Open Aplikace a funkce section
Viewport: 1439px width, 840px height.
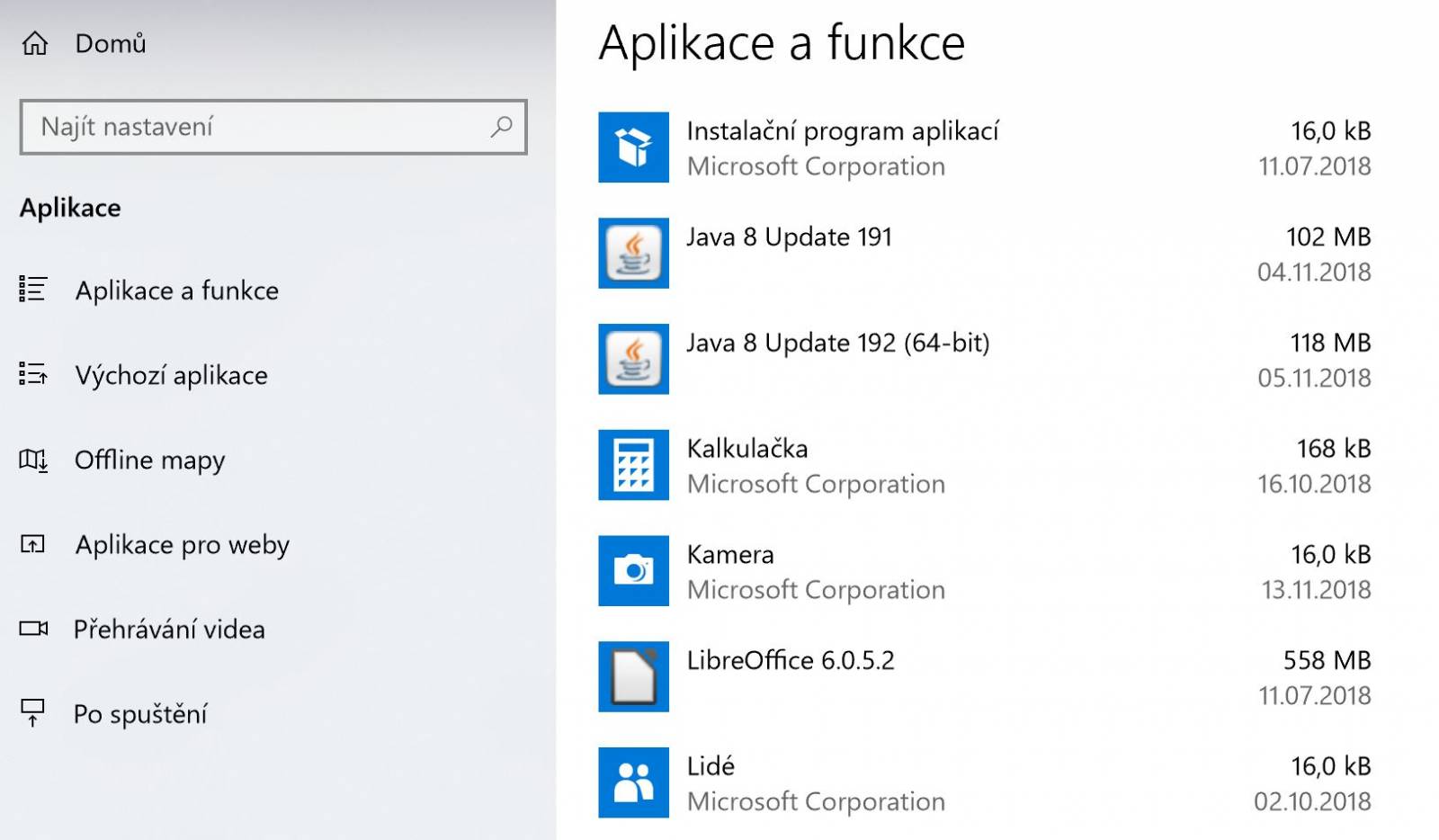click(x=176, y=290)
